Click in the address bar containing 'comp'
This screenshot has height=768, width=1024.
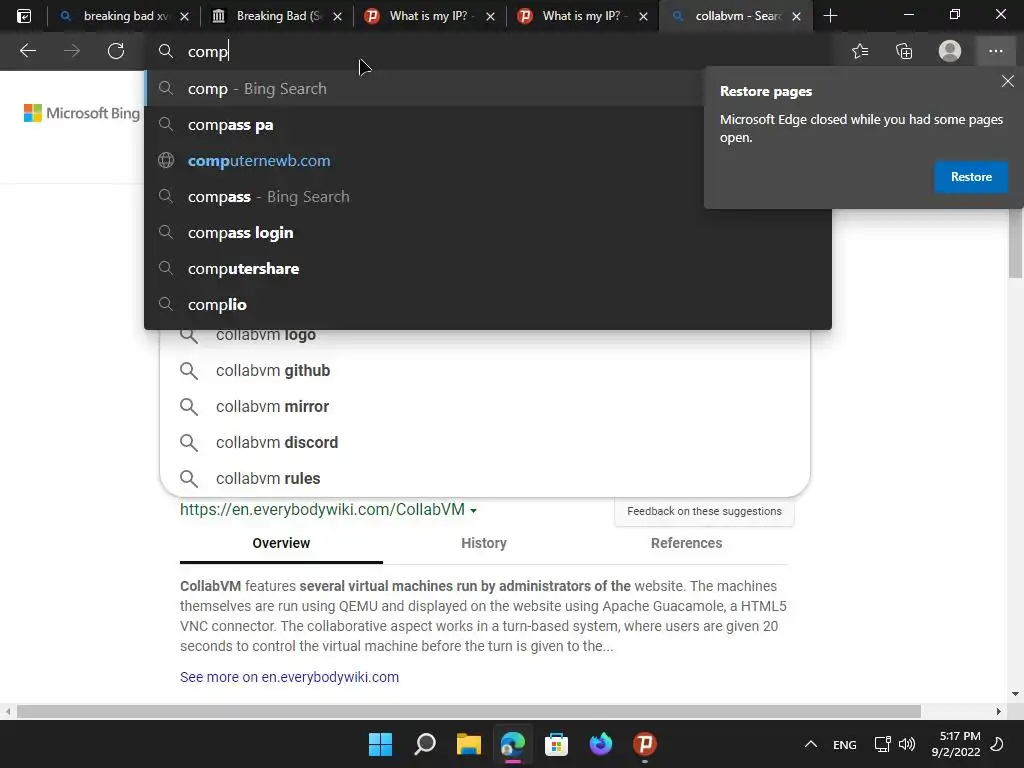coord(490,52)
